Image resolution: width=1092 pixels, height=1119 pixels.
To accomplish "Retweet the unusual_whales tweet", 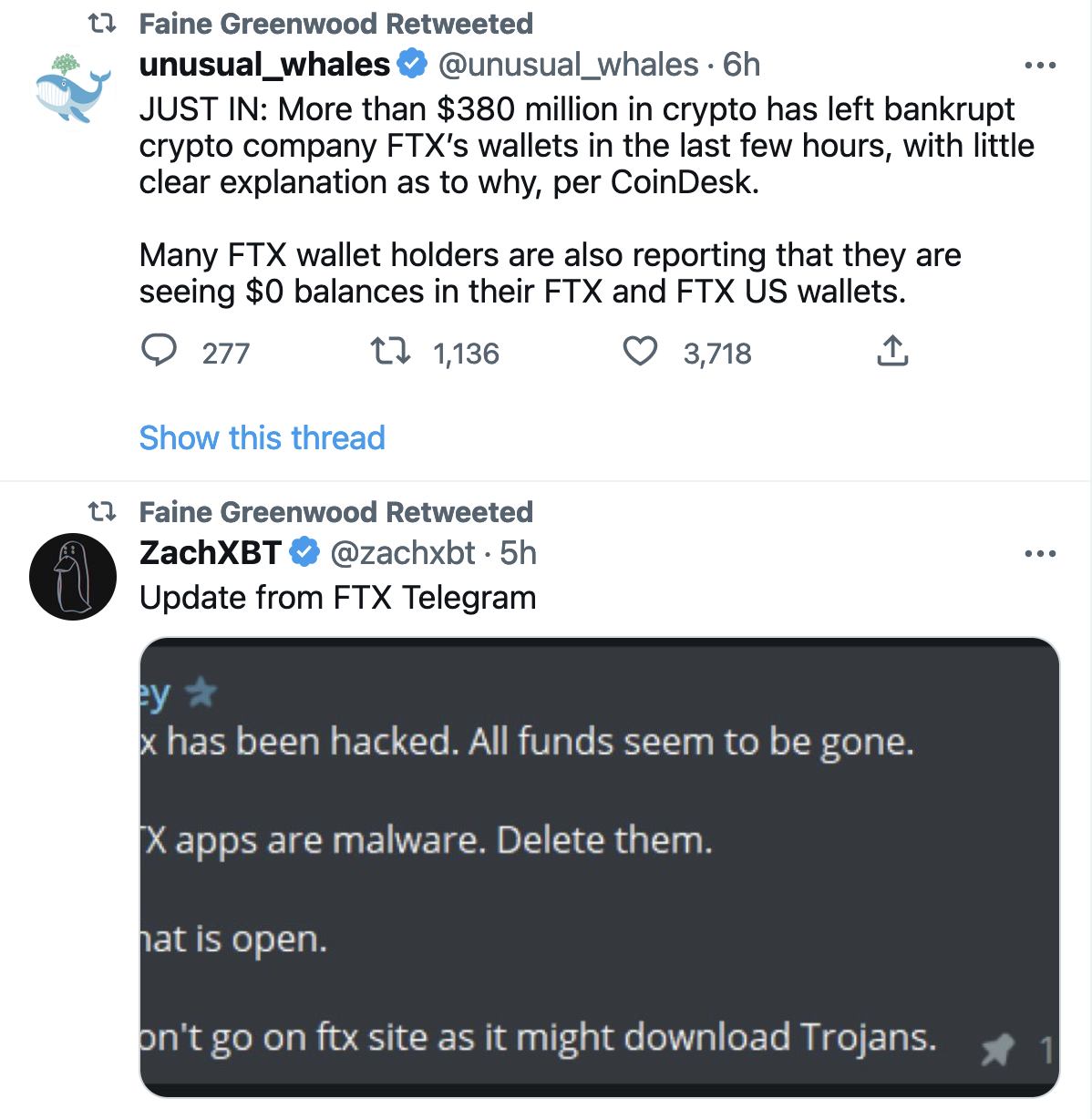I will click(x=390, y=351).
